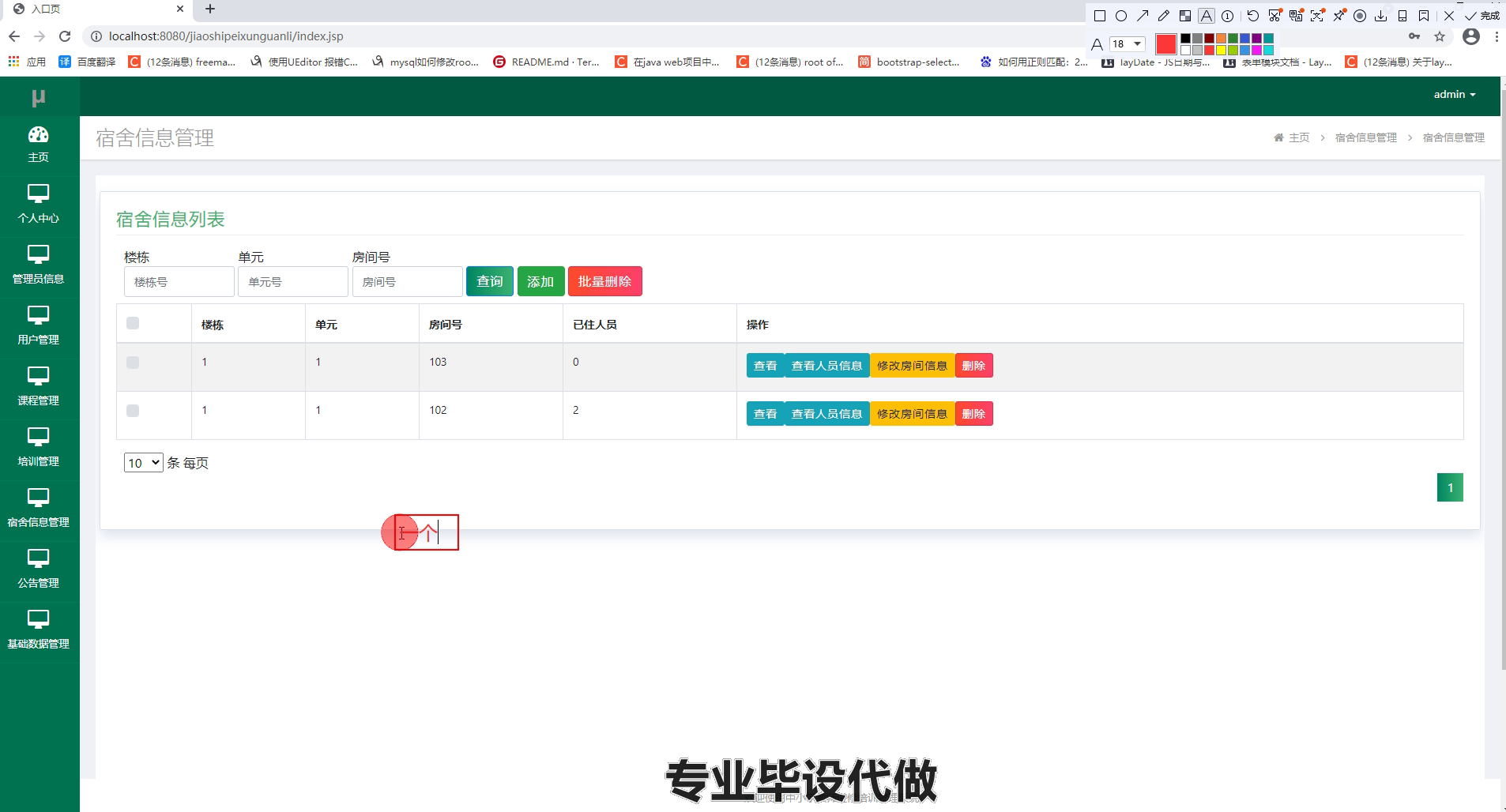
Task: Select the mosaic blur tool
Action: [x=1185, y=16]
